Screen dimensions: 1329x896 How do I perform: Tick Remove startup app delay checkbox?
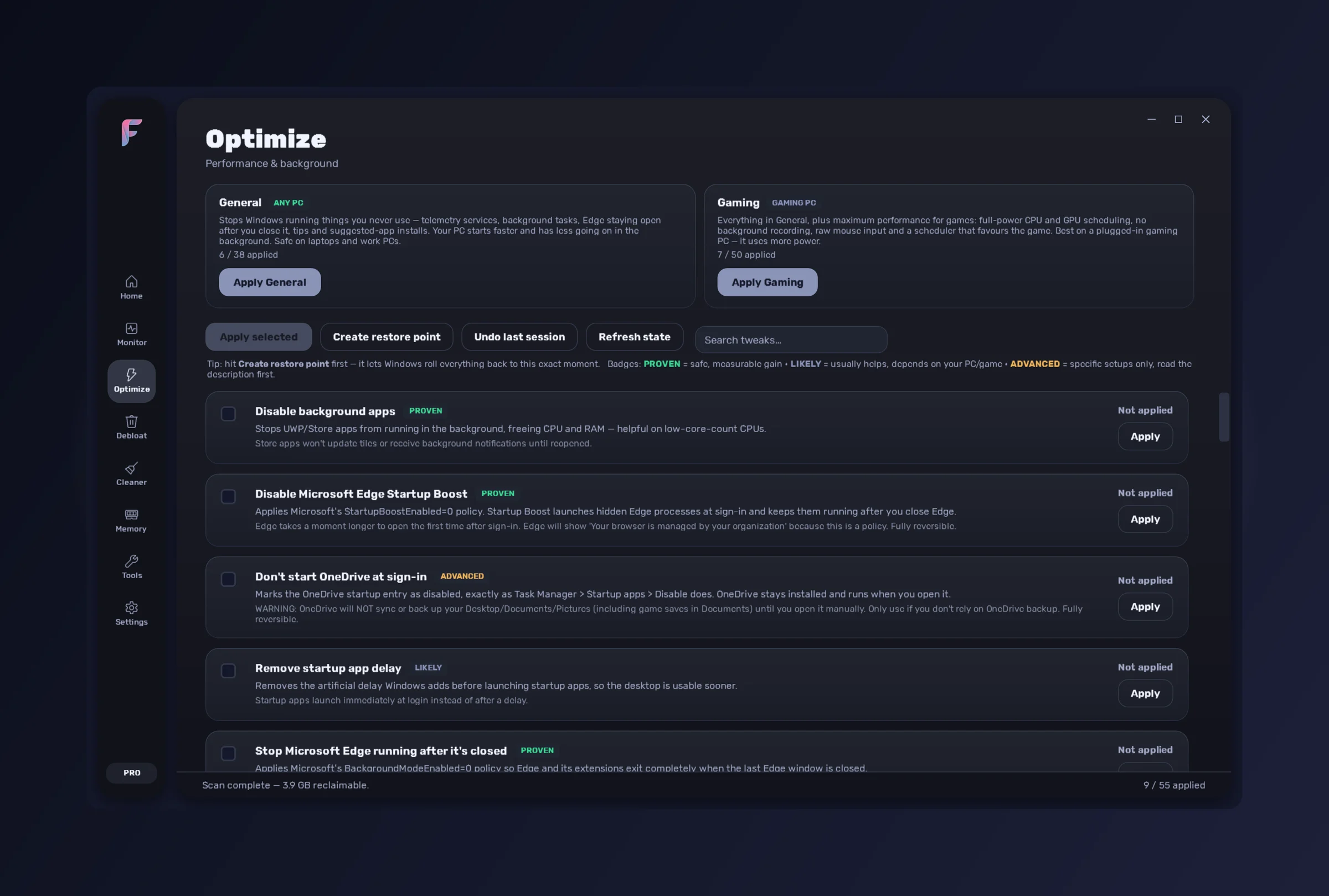228,671
